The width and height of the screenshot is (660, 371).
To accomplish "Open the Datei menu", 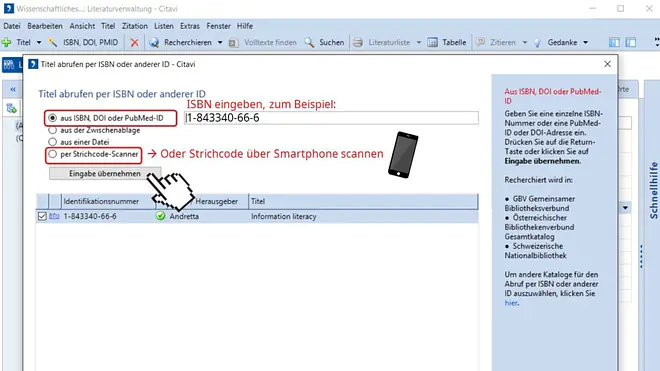I will (12, 26).
